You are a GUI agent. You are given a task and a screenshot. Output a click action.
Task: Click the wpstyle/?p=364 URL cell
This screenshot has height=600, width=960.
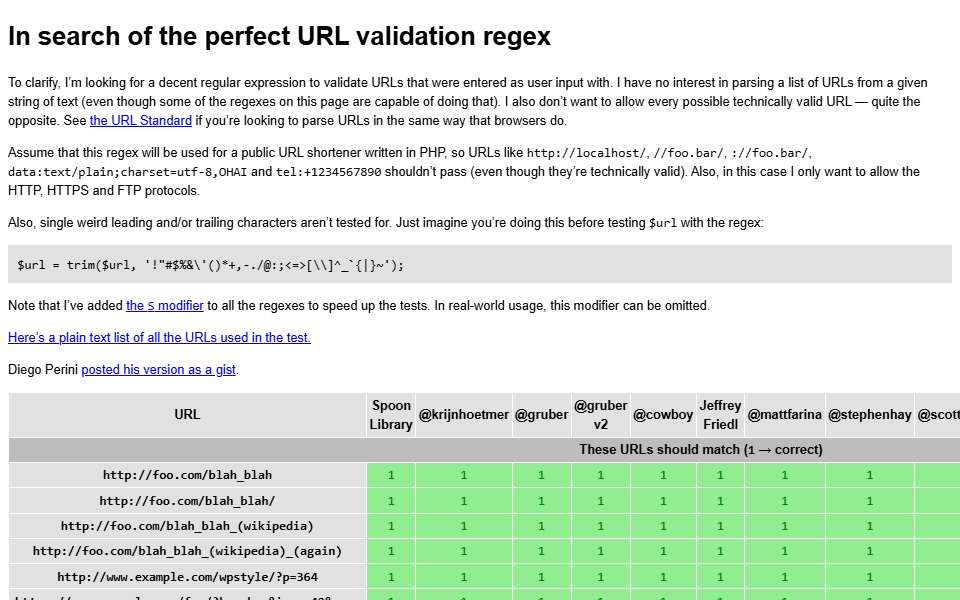click(x=187, y=577)
